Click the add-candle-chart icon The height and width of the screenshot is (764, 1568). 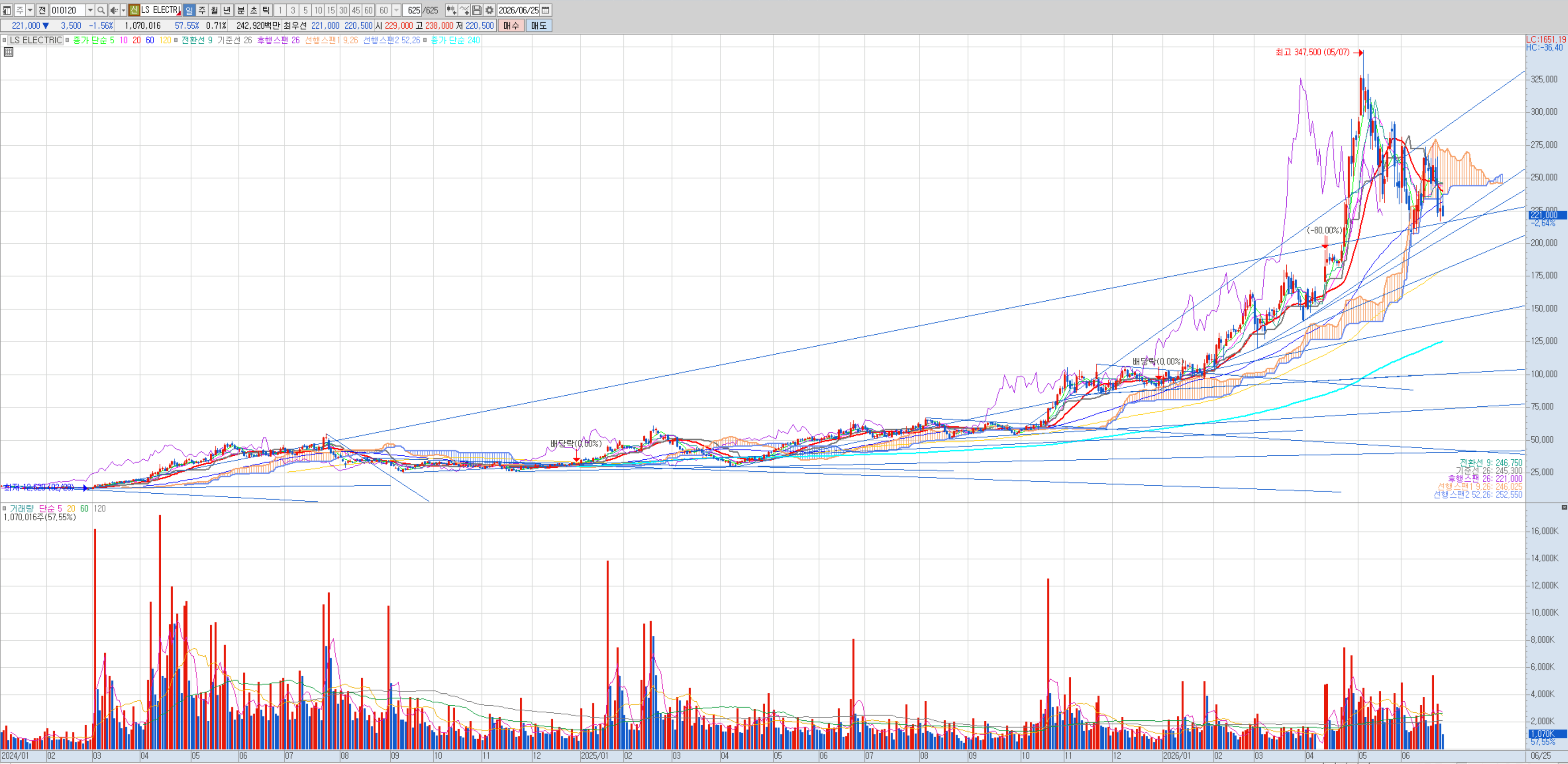(451, 10)
